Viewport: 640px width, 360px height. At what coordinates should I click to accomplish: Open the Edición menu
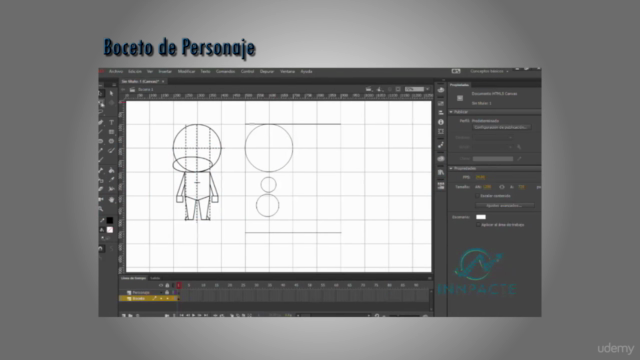tap(135, 71)
